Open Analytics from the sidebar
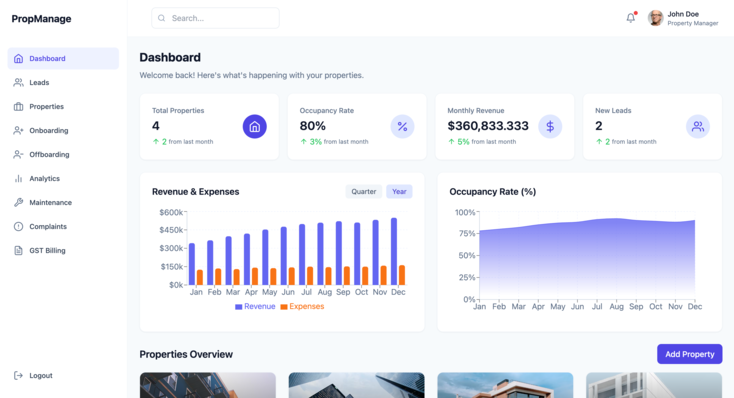Screen dimensions: 734x398 click(x=63, y=178)
